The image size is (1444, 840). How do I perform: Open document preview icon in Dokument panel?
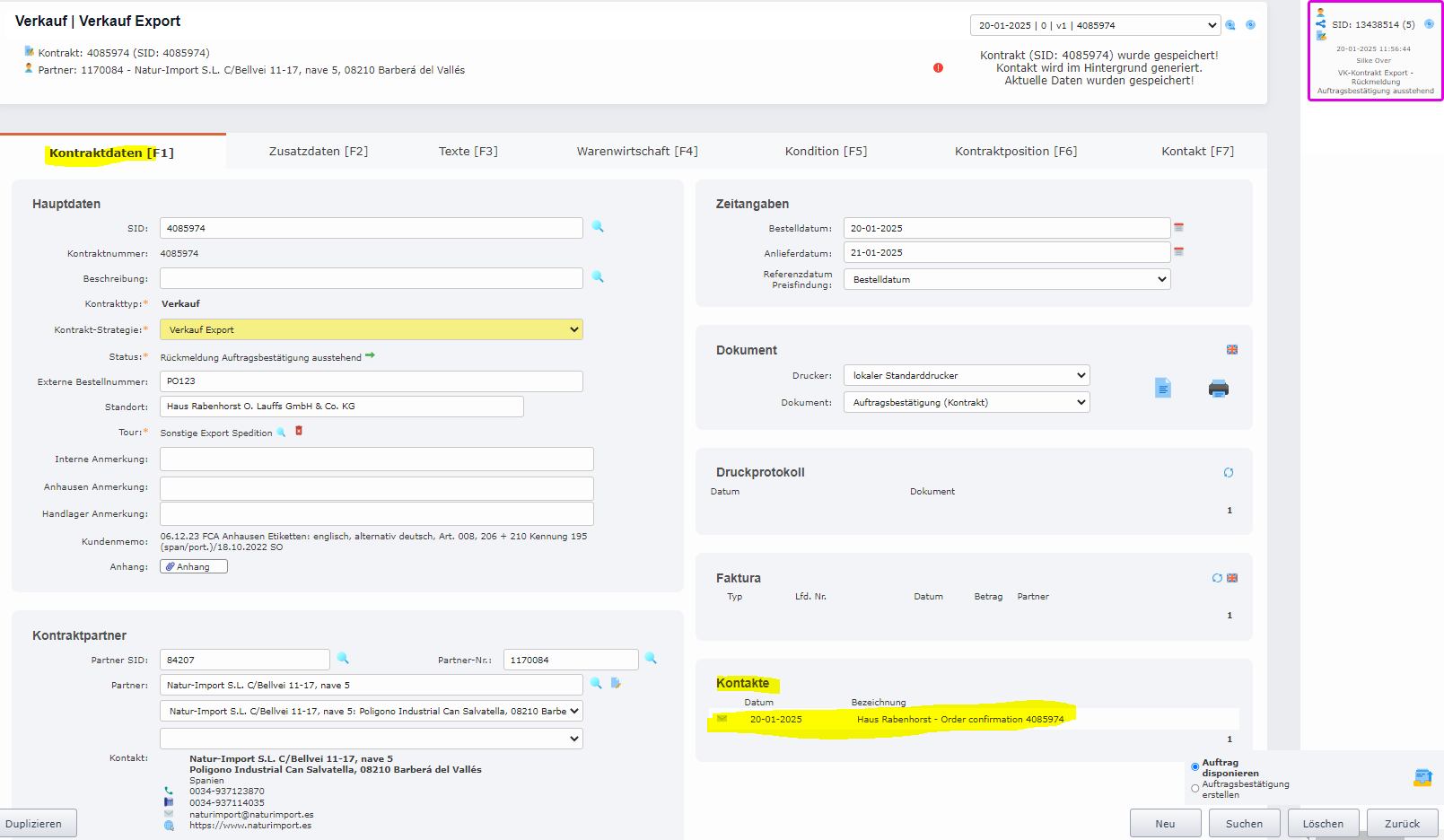[x=1162, y=388]
